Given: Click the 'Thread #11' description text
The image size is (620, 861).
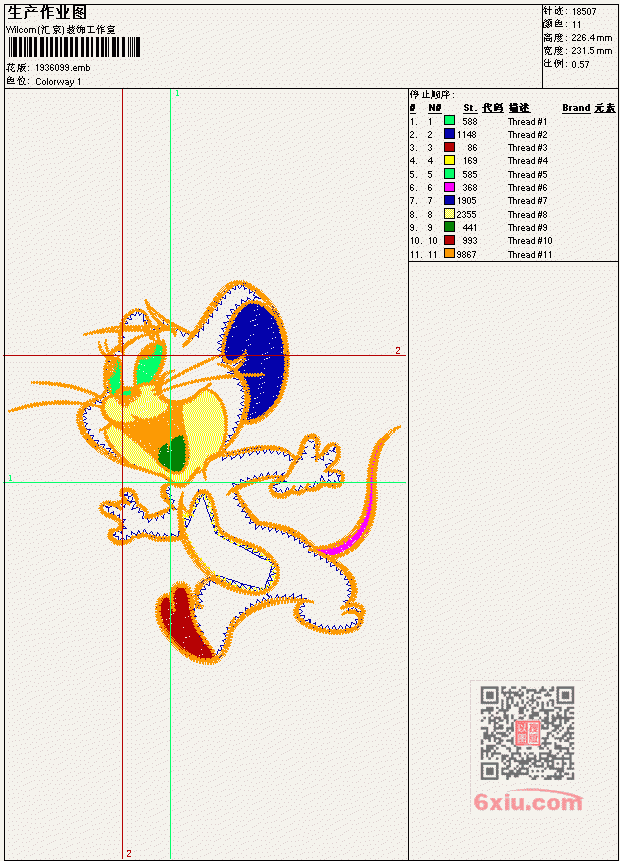Looking at the screenshot, I should (529, 255).
